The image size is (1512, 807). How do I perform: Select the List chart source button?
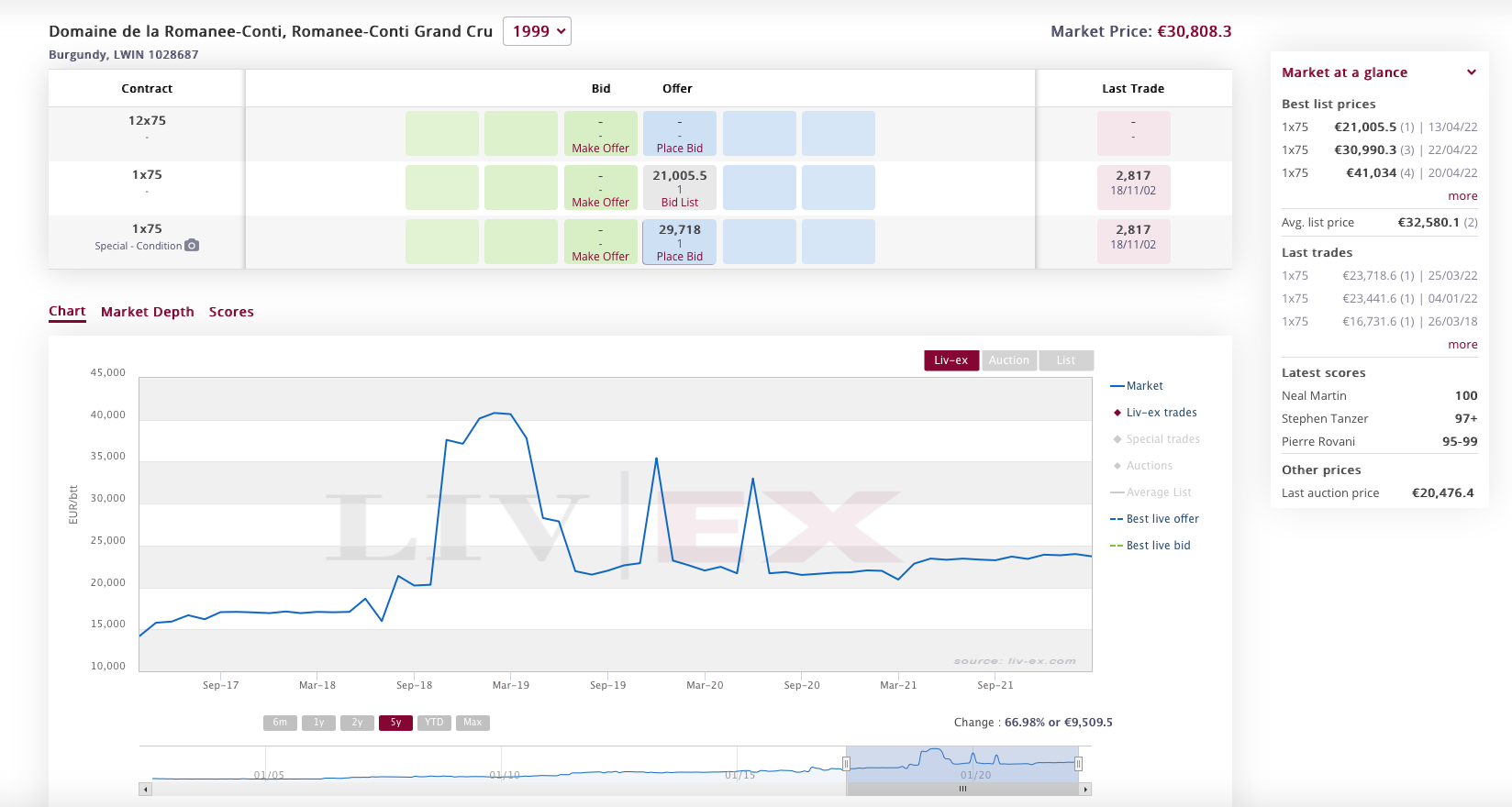coord(1066,360)
